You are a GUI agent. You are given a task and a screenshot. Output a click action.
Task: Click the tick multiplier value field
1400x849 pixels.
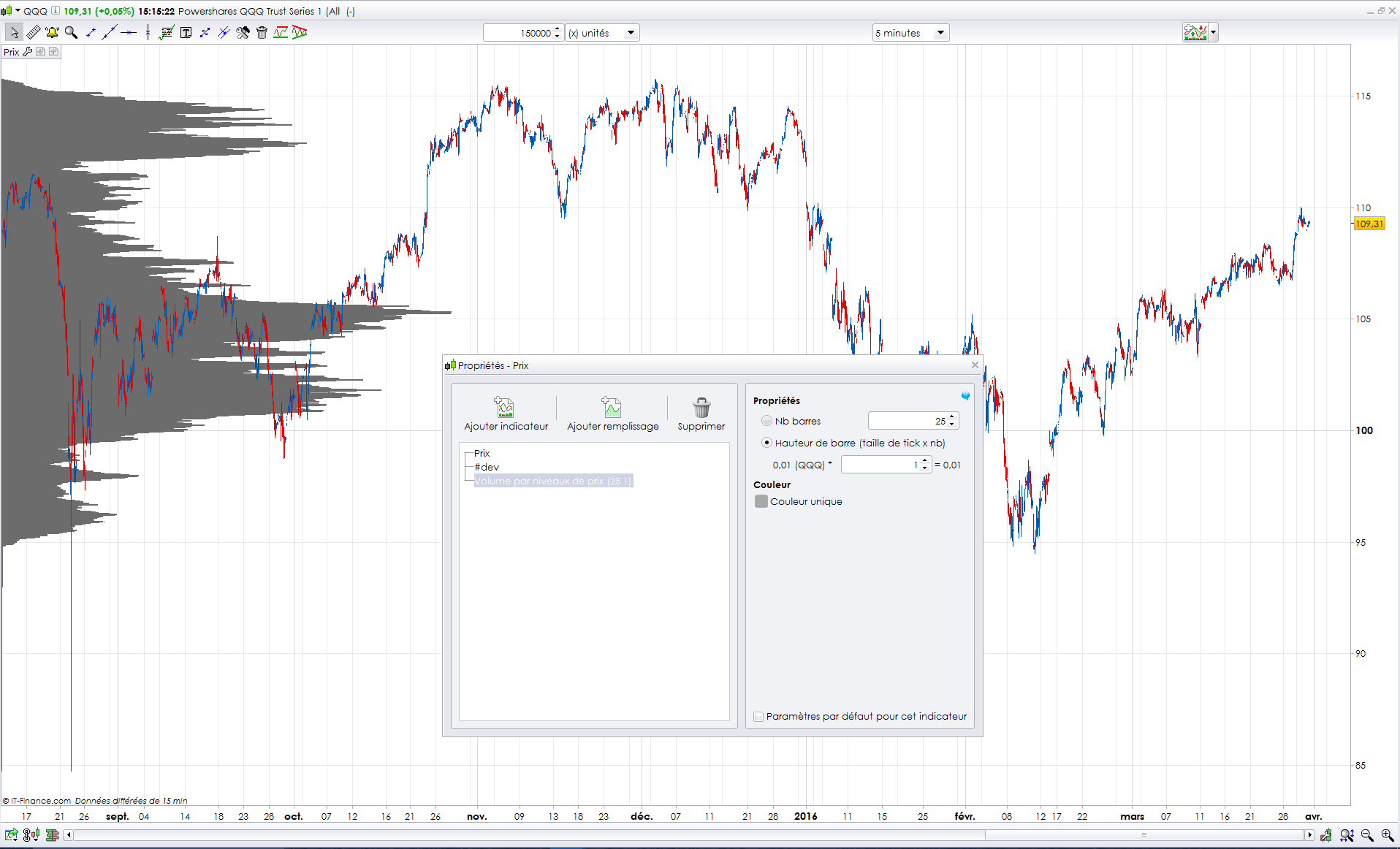tap(880, 465)
